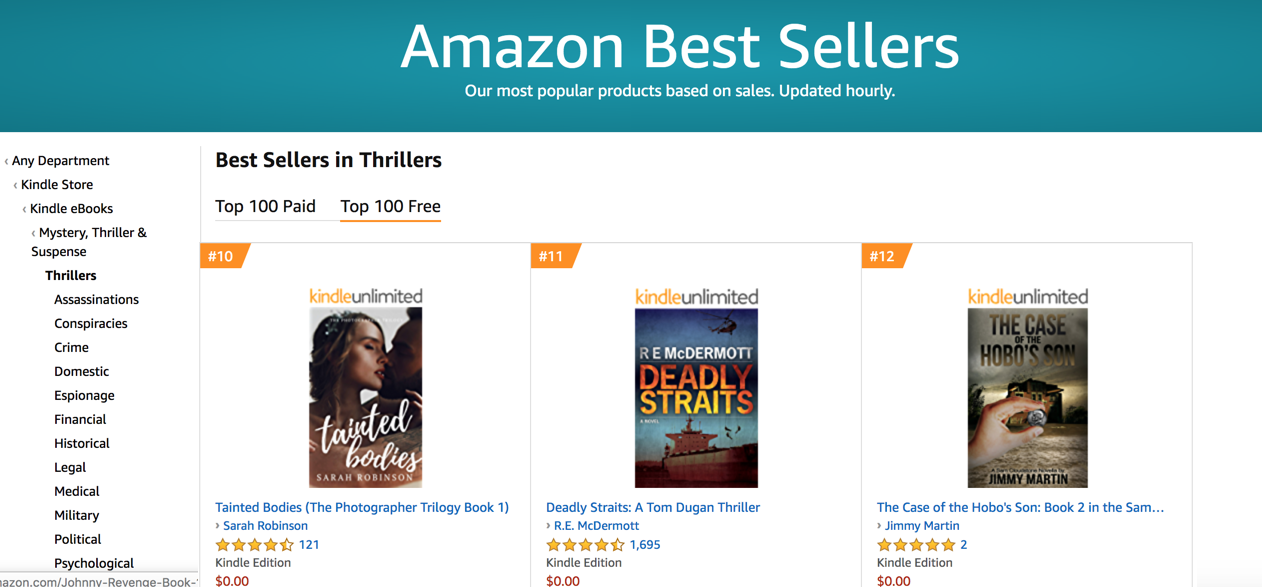Open the Deadly Straits book cover
This screenshot has height=587, width=1262.
(696, 397)
